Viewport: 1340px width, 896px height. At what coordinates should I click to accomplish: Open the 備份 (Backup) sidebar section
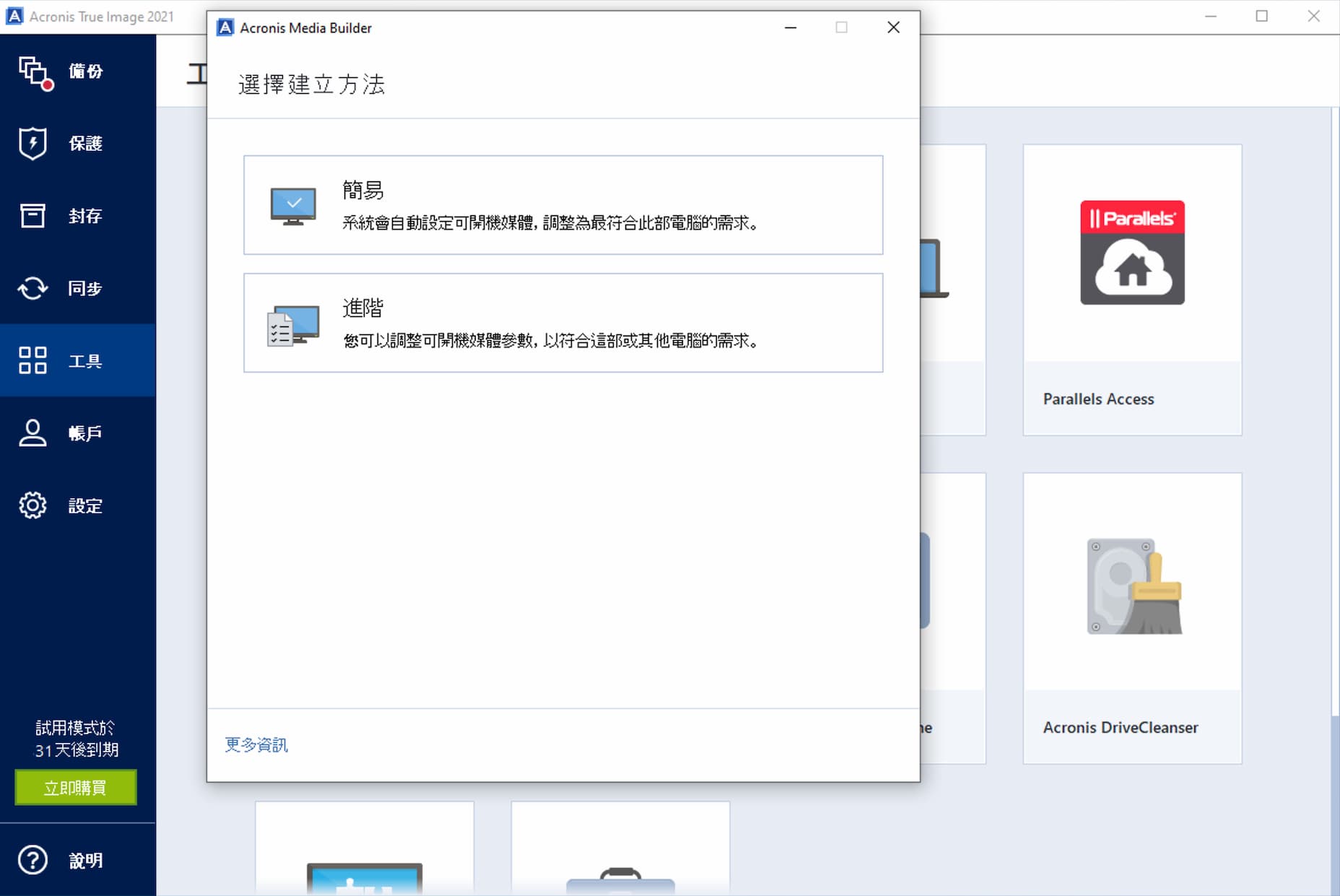coord(78,71)
